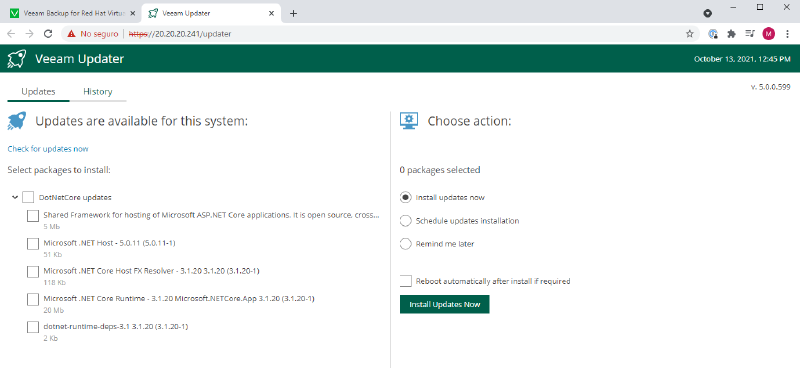Viewport: 800px width, 368px height.
Task: Click the blue rocket icon beside updates heading
Action: (x=16, y=121)
